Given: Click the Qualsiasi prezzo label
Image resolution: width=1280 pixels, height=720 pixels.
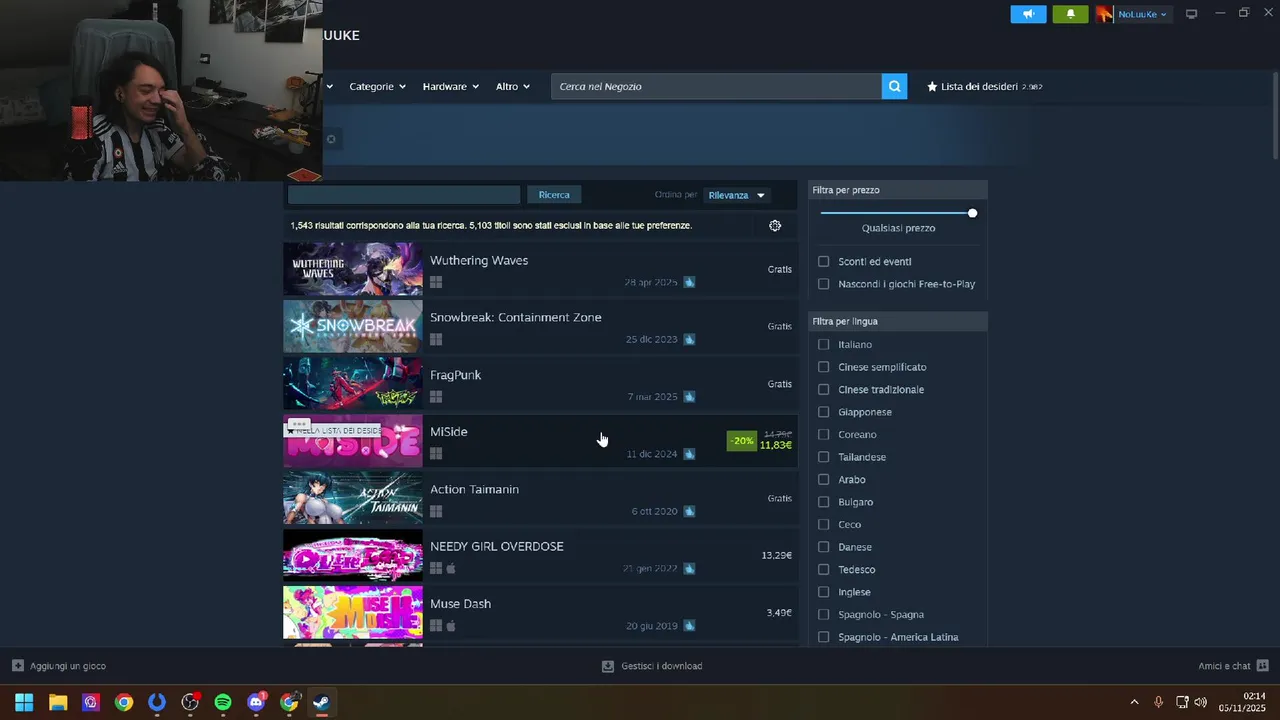Looking at the screenshot, I should click(898, 228).
